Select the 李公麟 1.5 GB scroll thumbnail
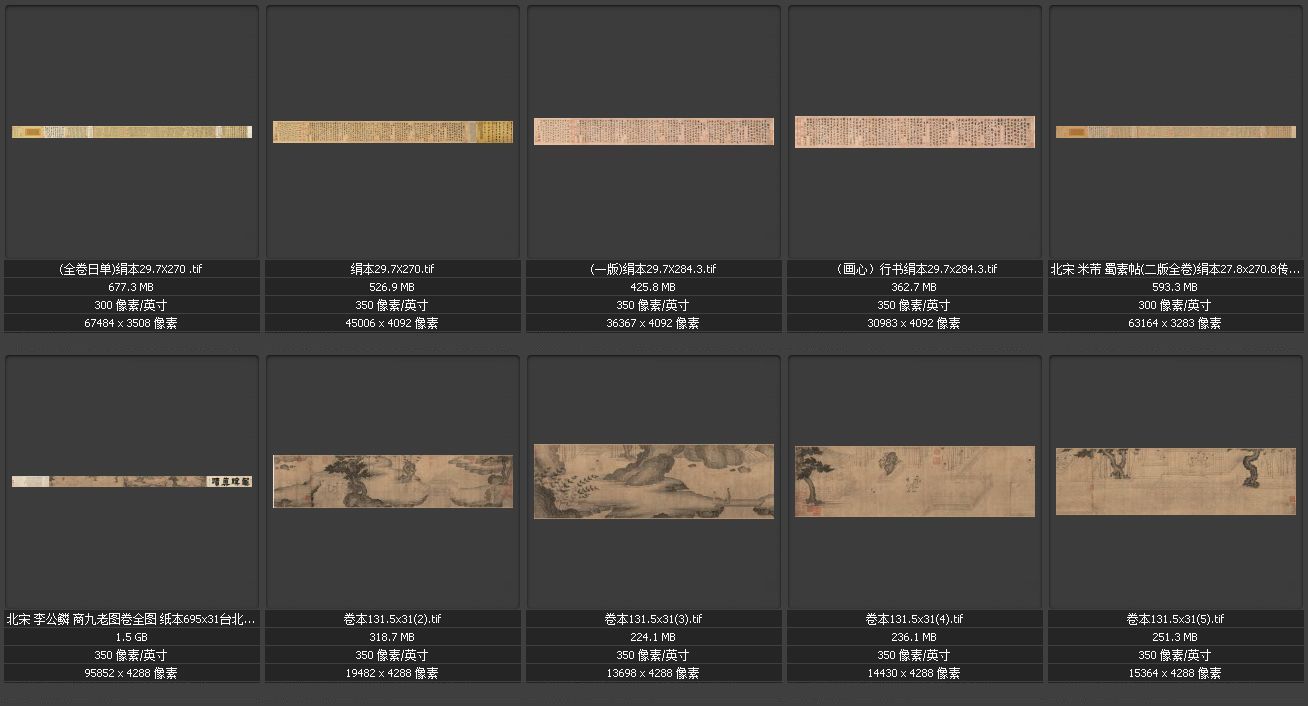The height and width of the screenshot is (706, 1308). tap(132, 482)
